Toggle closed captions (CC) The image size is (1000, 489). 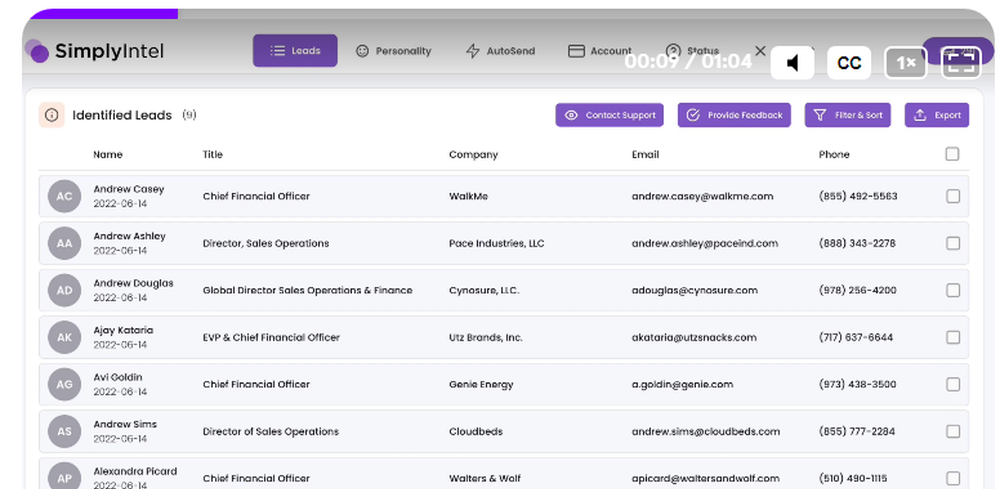849,63
